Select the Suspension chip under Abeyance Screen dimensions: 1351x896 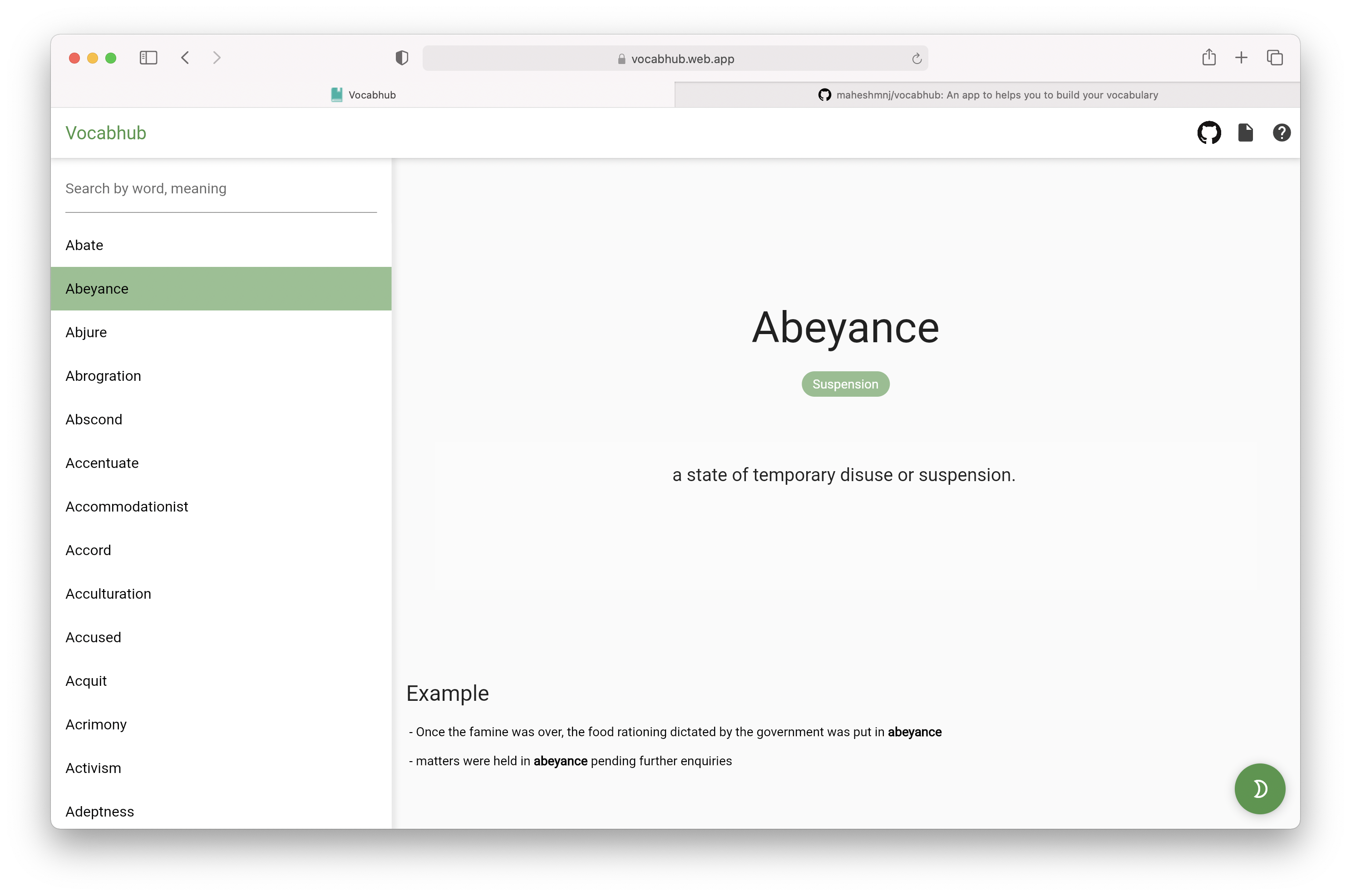[x=845, y=384]
